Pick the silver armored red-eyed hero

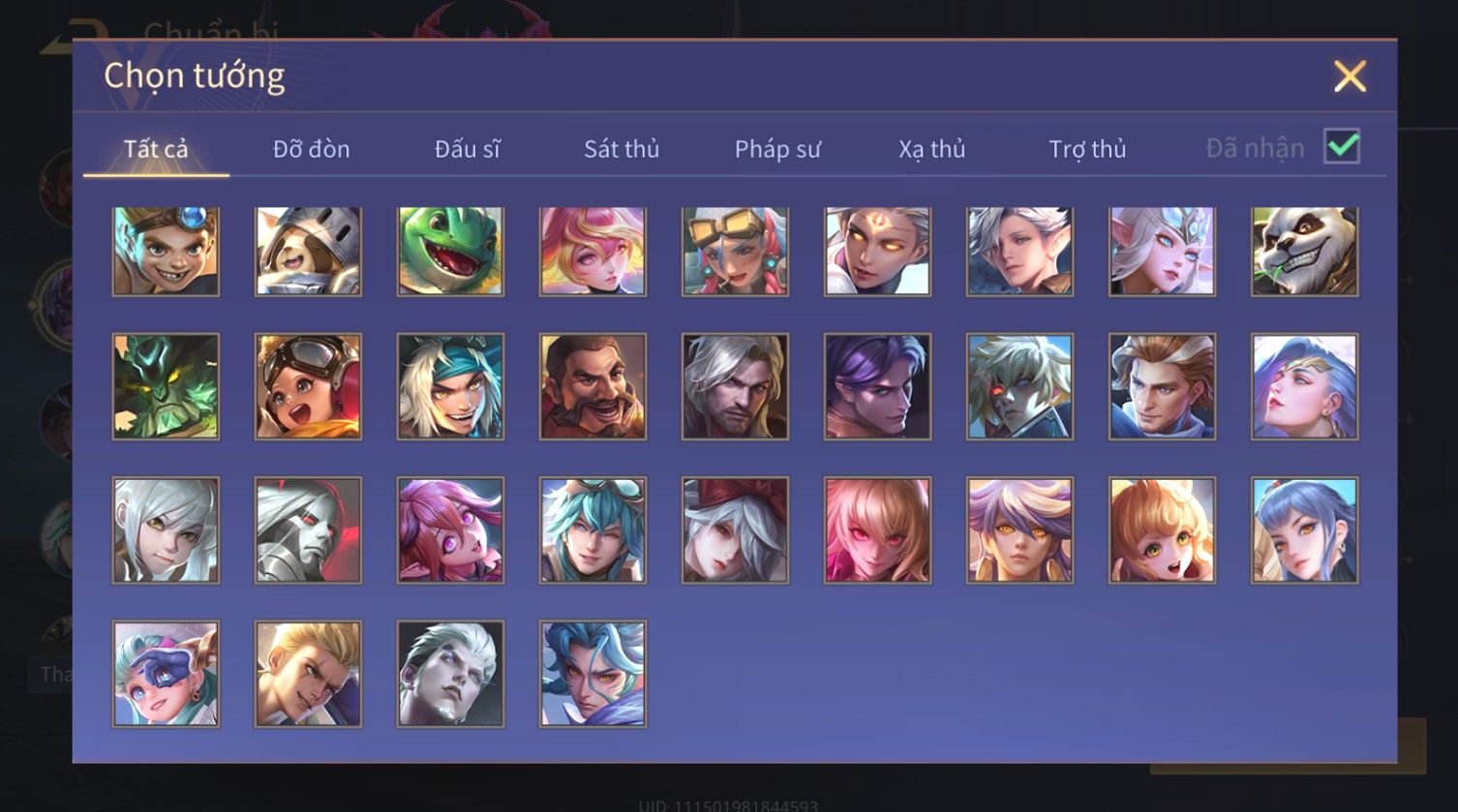click(308, 530)
